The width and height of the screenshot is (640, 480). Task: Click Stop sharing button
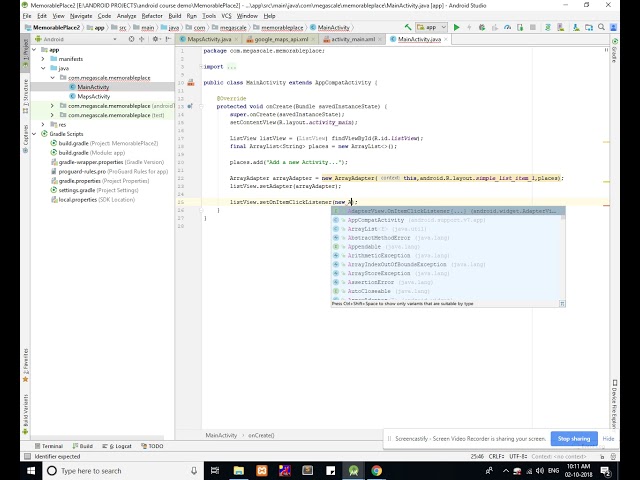[574, 439]
